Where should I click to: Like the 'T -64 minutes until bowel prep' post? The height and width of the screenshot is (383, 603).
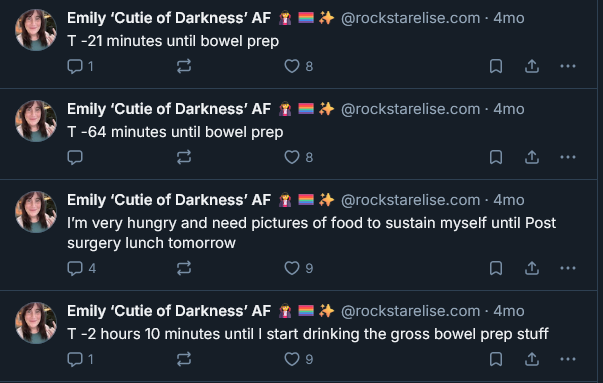coord(298,157)
